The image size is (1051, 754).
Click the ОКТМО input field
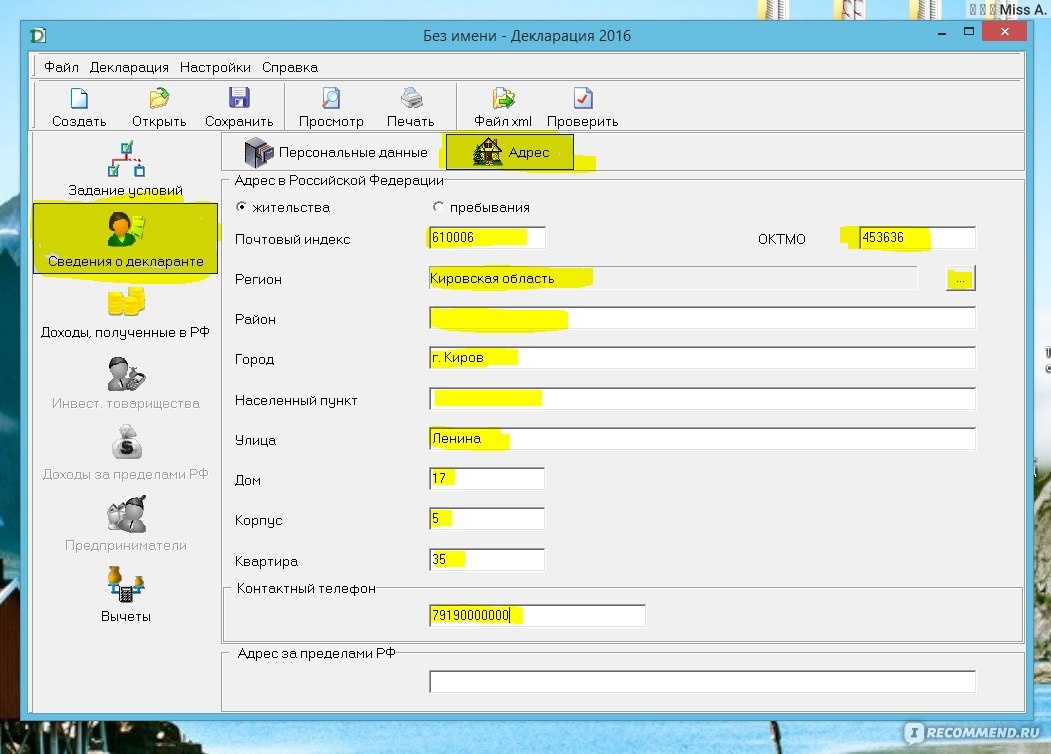(917, 238)
